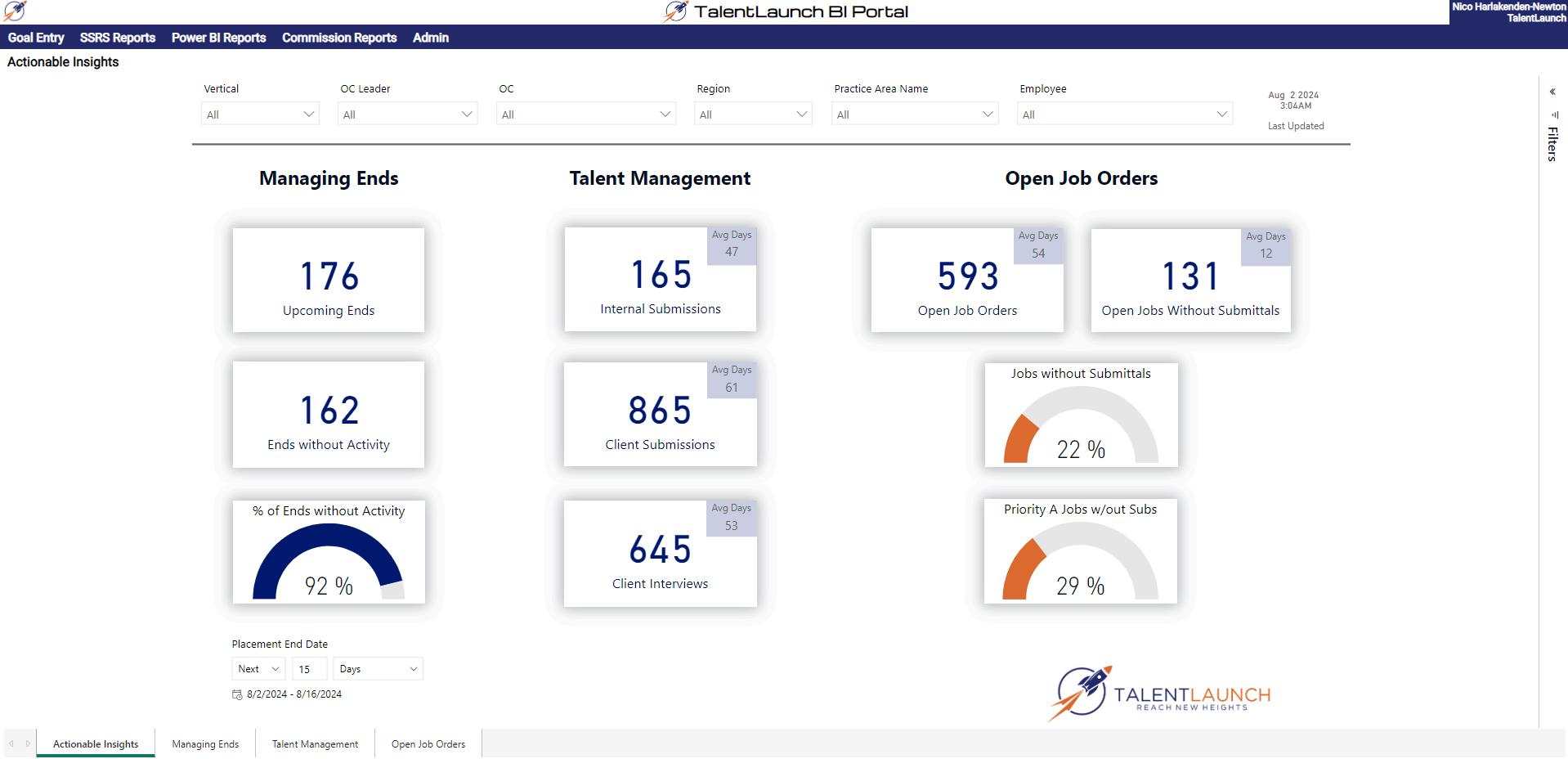Click the TalentLaunch rocket logo at top-left

click(15, 11)
